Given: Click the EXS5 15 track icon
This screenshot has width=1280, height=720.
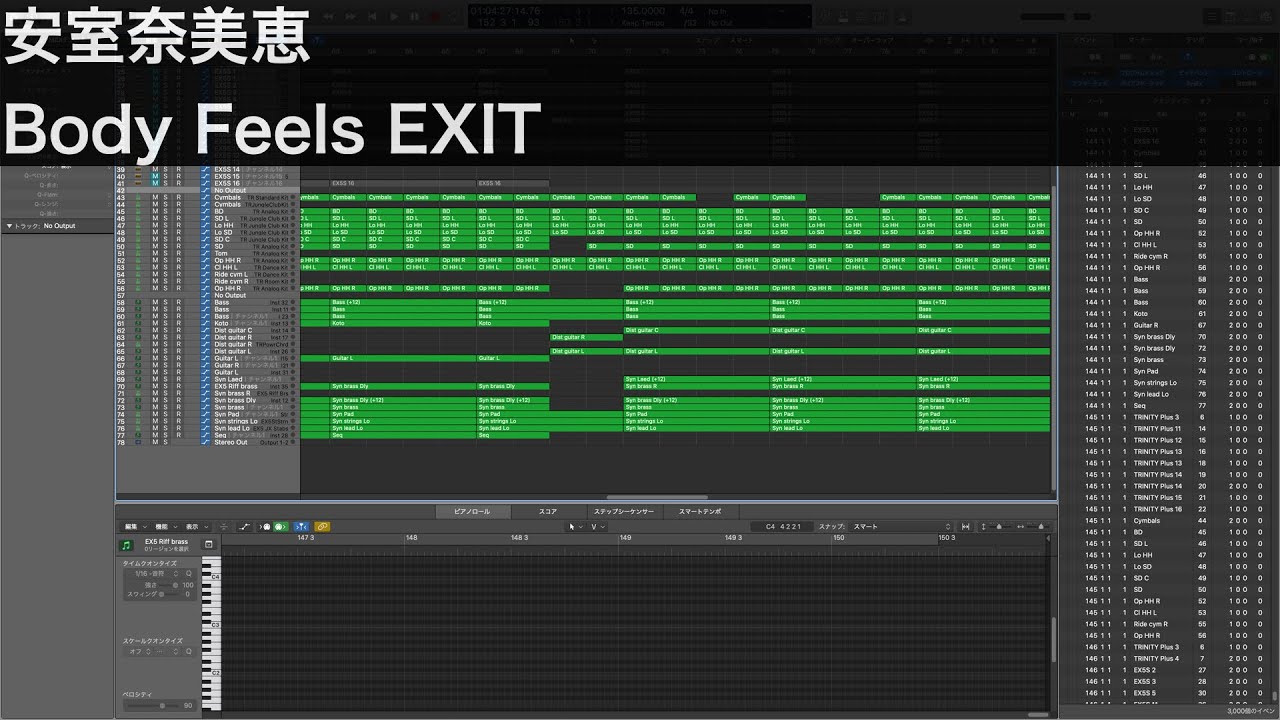Looking at the screenshot, I should (138, 176).
